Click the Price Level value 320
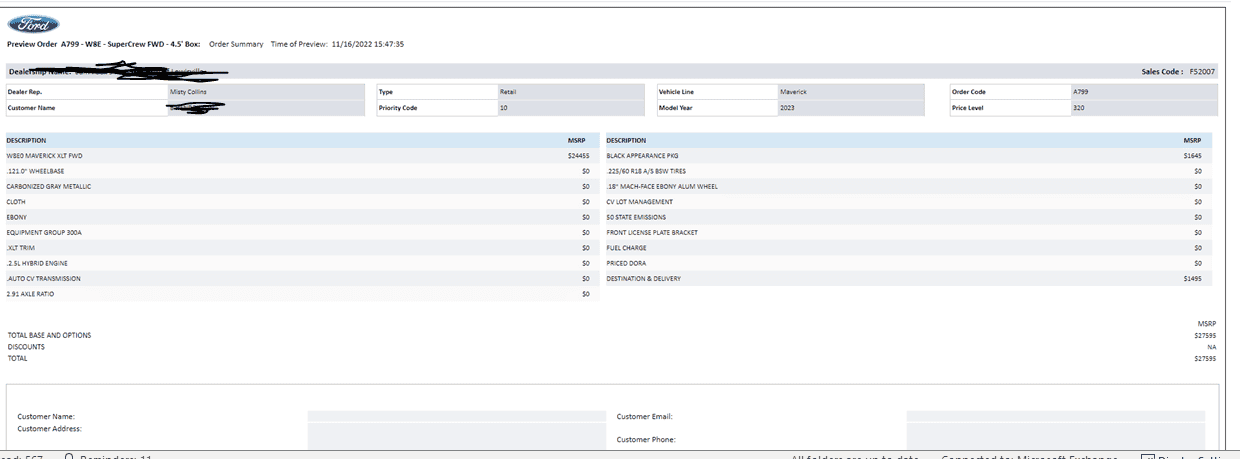This screenshot has width=1240, height=459. coord(1078,107)
